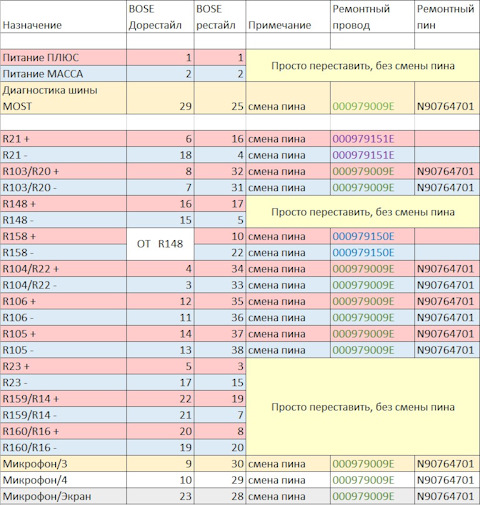Select the 'BOSE Дорестайл' column header
This screenshot has height=505, width=480.
[160, 17]
